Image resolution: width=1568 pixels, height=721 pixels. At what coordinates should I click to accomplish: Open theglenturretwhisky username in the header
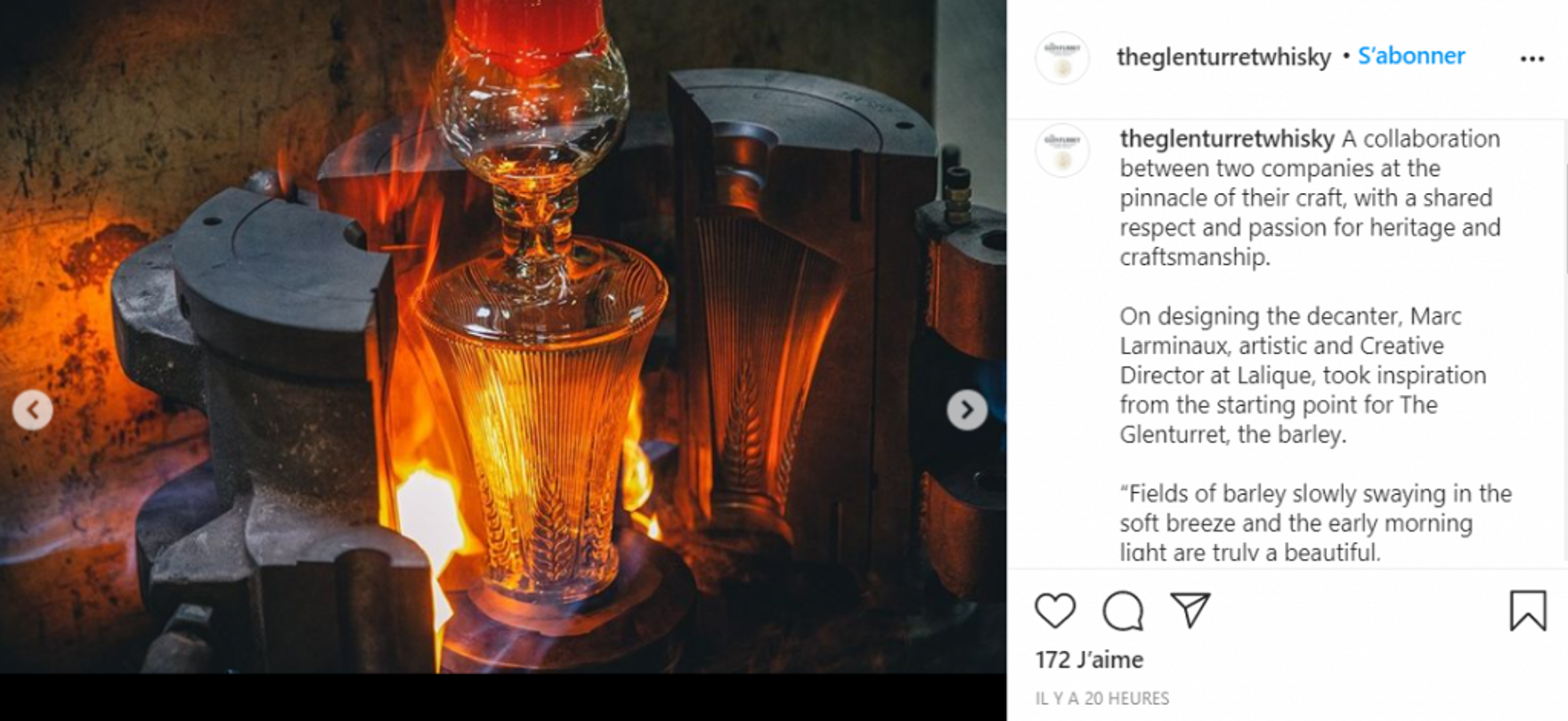[x=1223, y=57]
